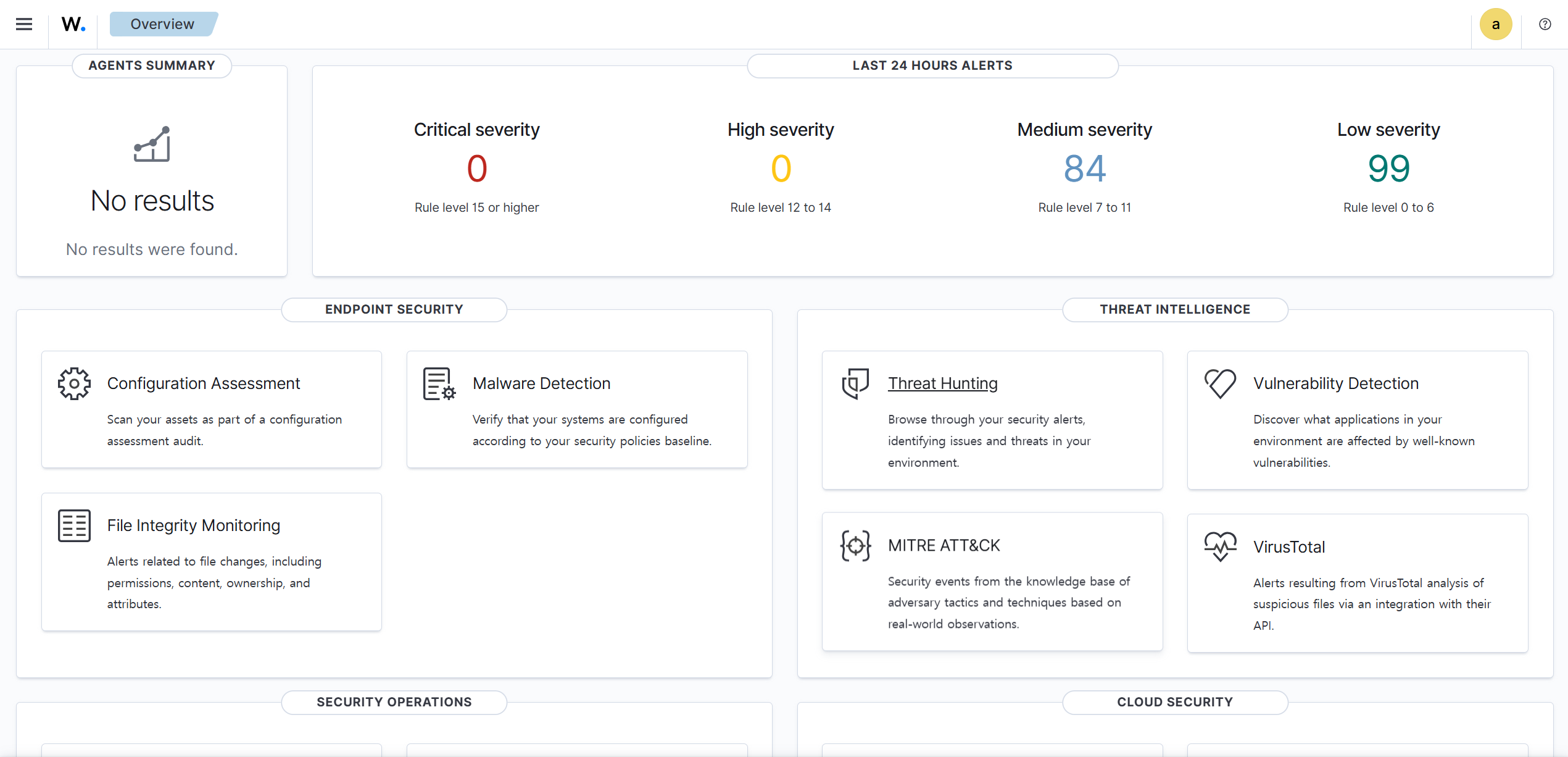Click 'Security events from the knowledge base' text
The image size is (1568, 757).
[x=1009, y=603]
